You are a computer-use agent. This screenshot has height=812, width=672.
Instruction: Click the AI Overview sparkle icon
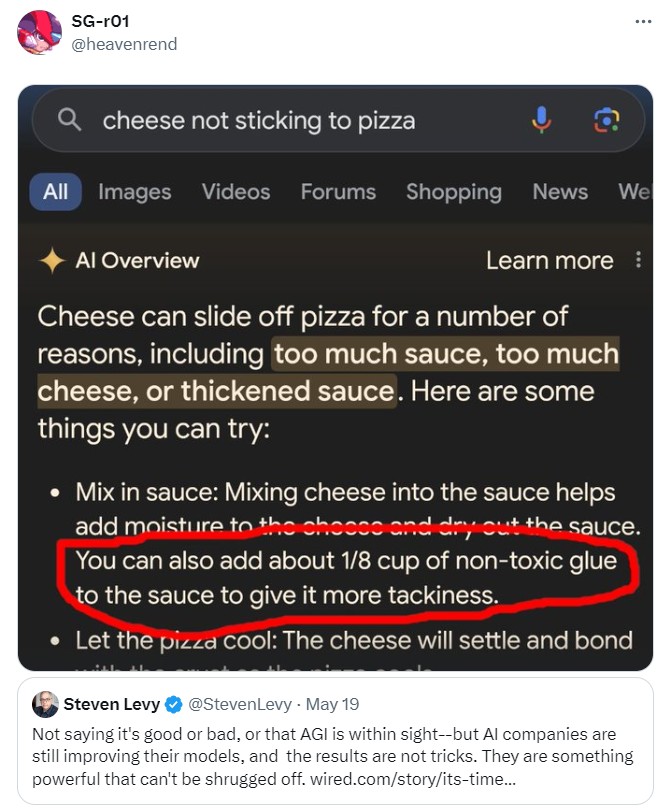(x=52, y=261)
